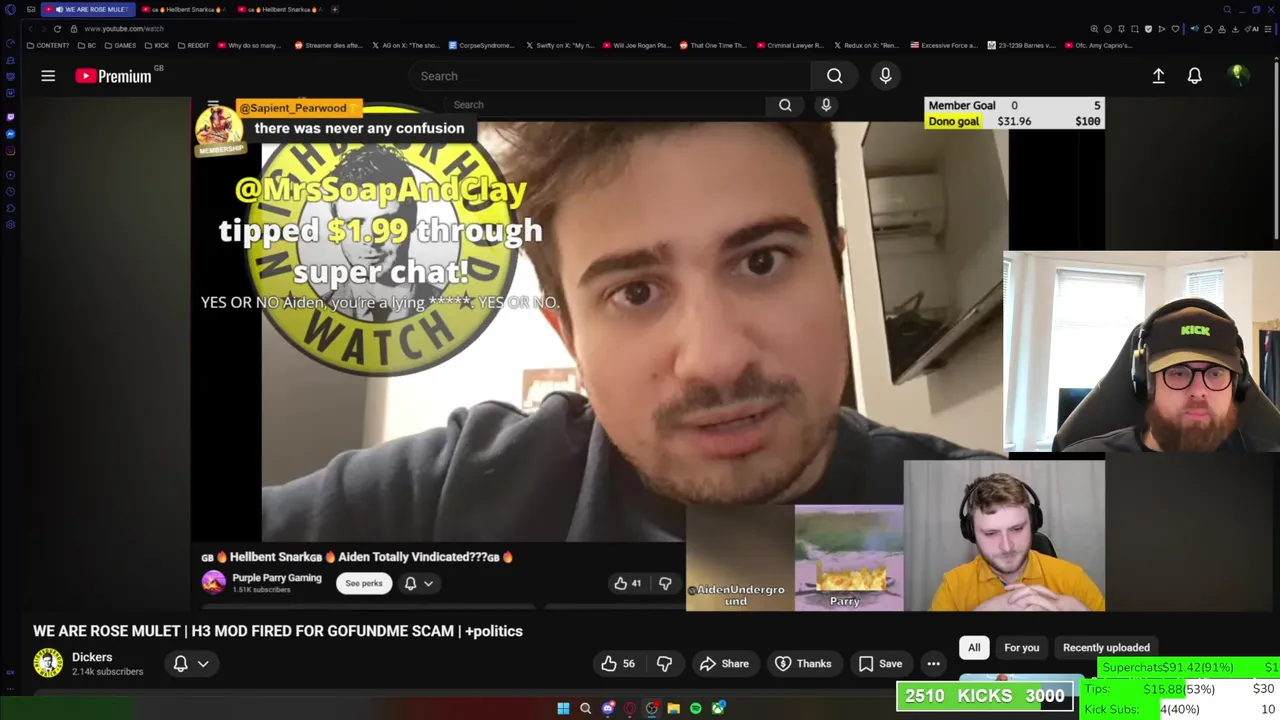
Task: Open Purple Parry Gaming channel avatar
Action: (213, 582)
